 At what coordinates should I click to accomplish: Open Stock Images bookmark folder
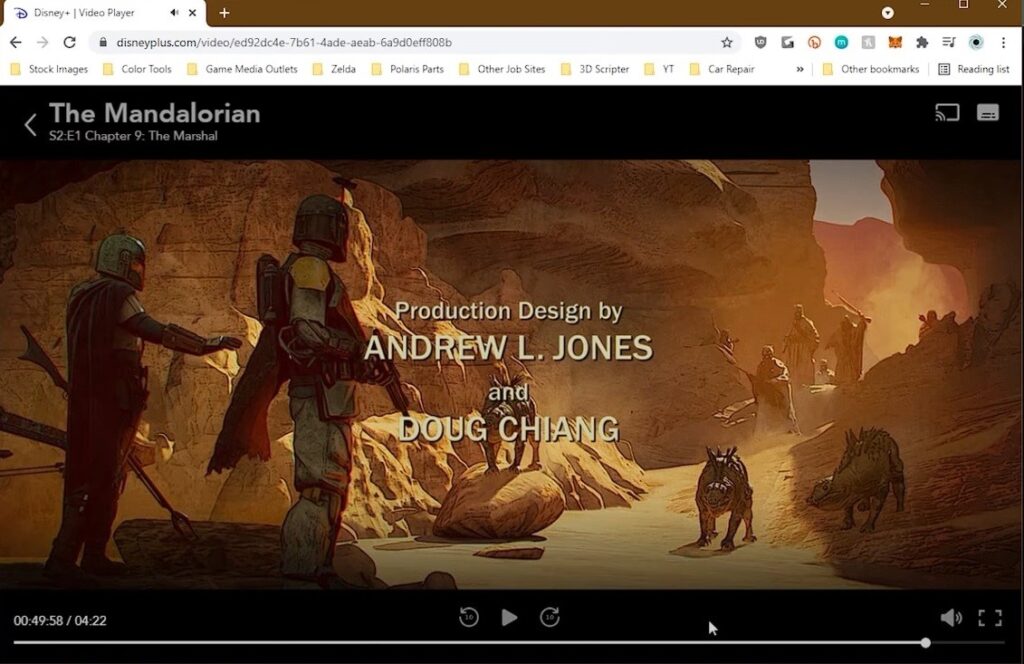(x=49, y=69)
